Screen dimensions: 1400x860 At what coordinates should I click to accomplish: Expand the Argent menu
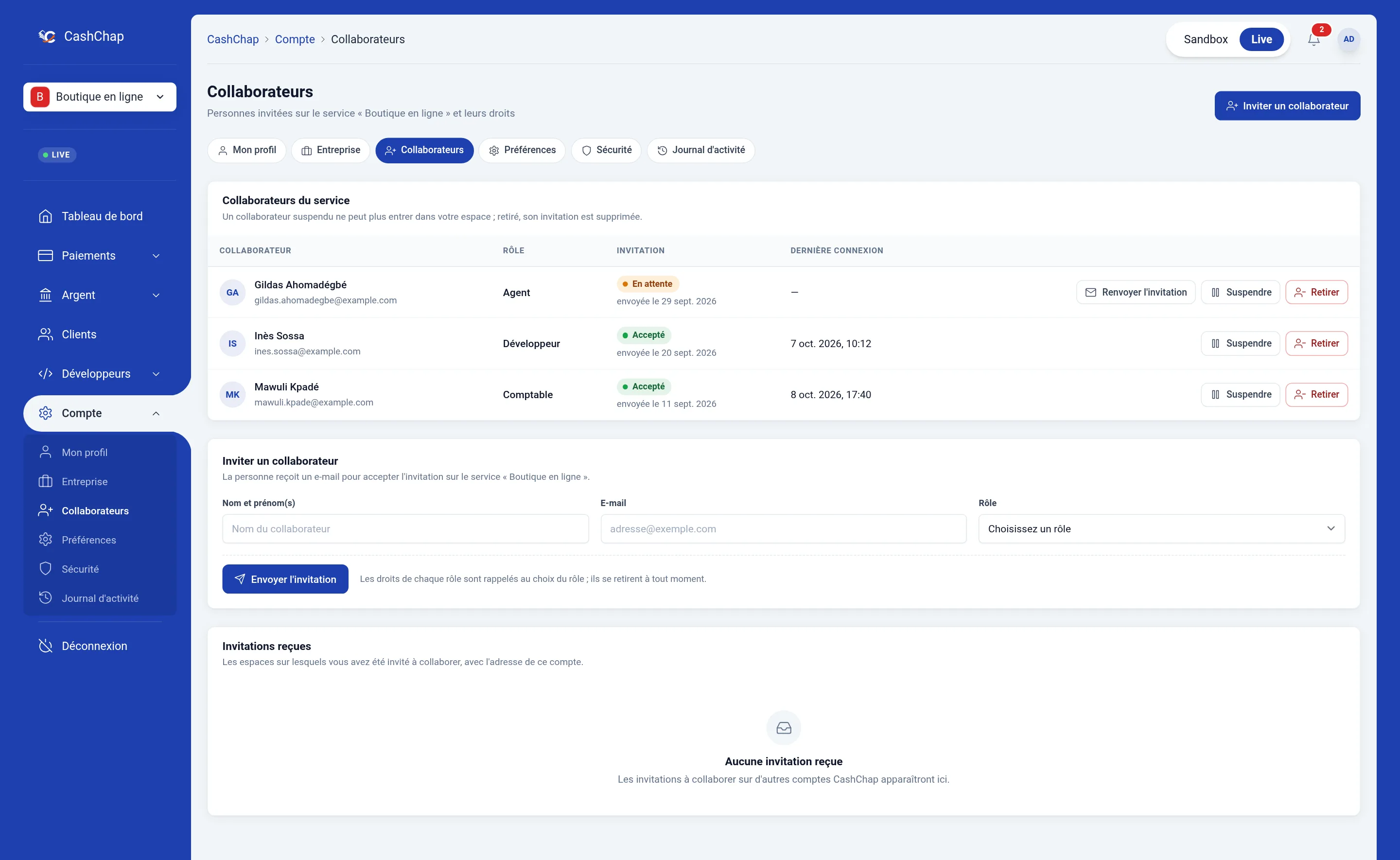click(100, 295)
